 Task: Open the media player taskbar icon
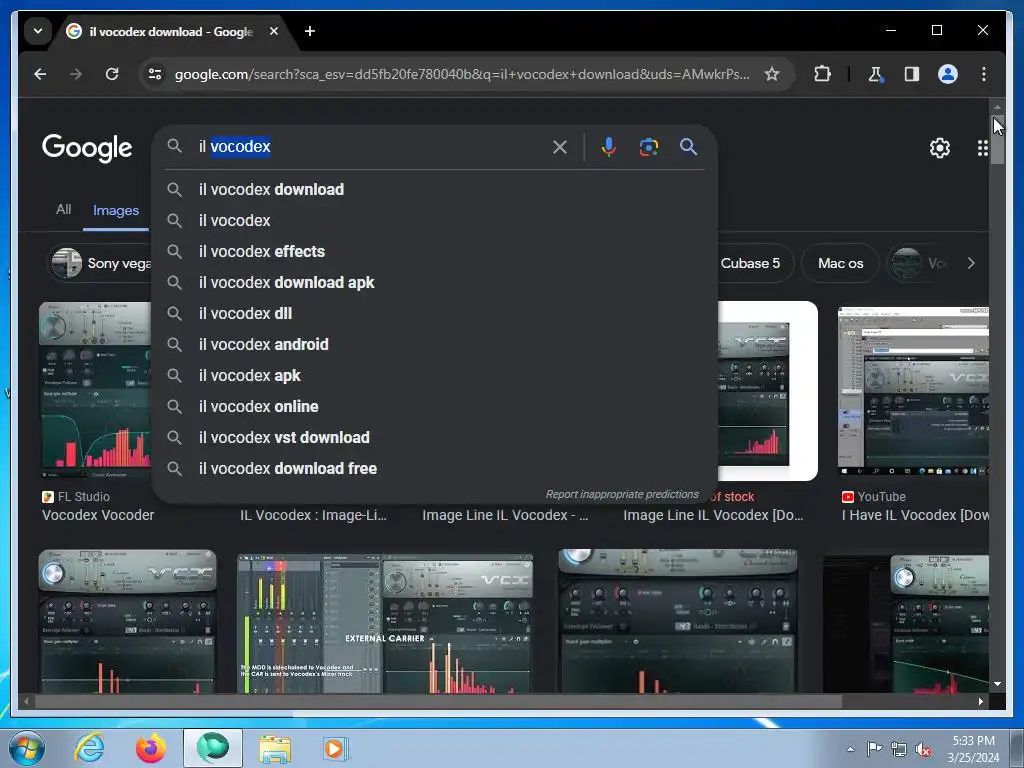[336, 748]
